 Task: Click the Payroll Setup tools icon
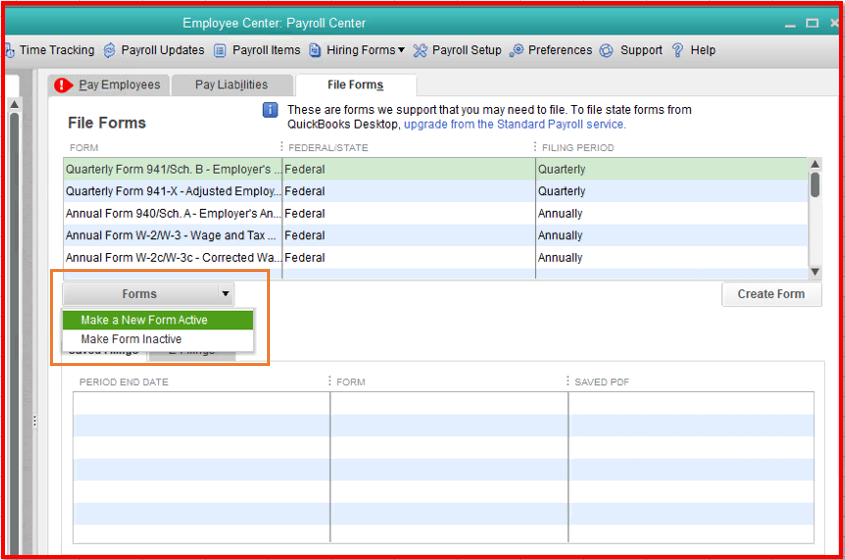420,50
